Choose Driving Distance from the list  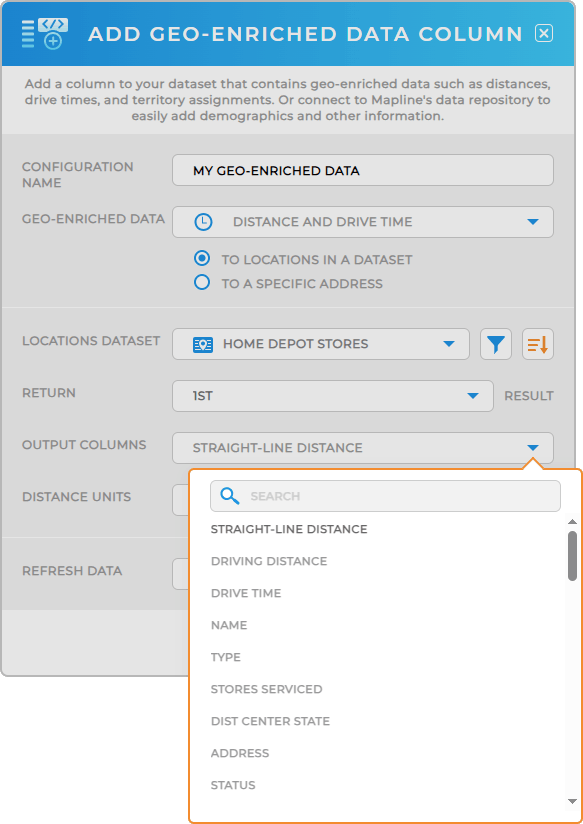point(269,561)
